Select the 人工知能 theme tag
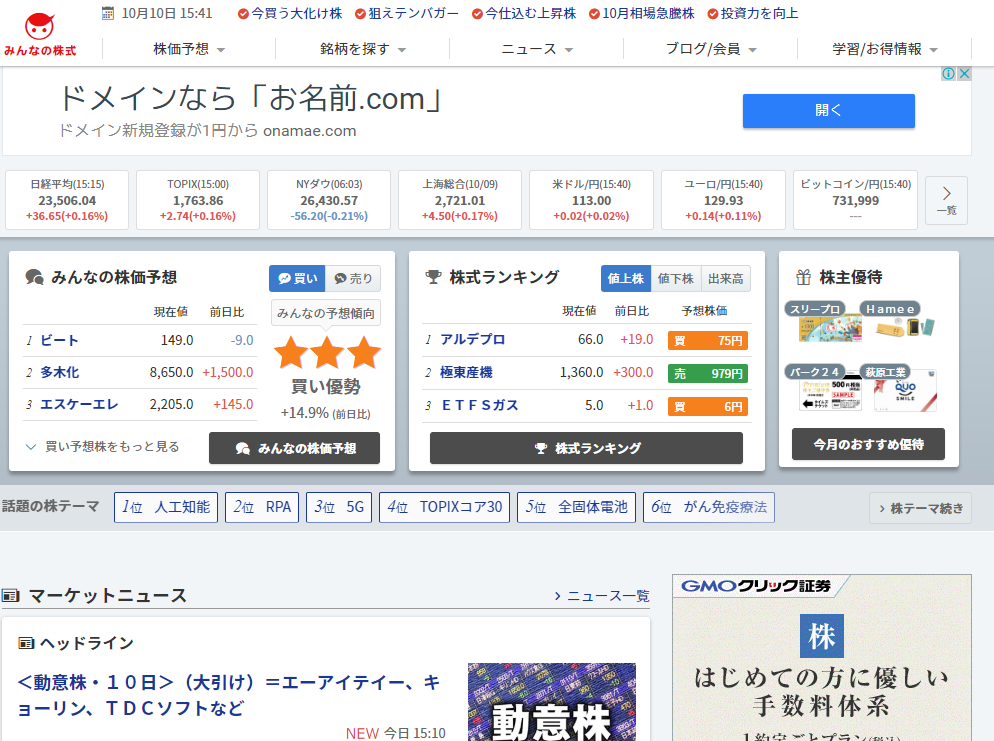 click(x=166, y=507)
